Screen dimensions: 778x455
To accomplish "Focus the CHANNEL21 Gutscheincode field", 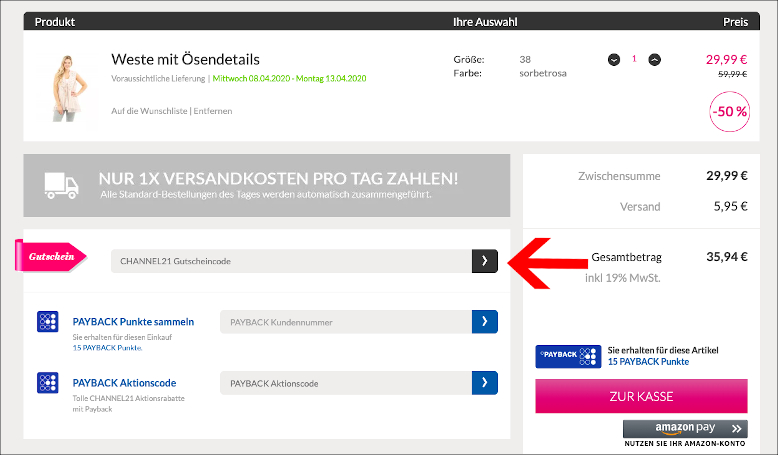I will [291, 261].
